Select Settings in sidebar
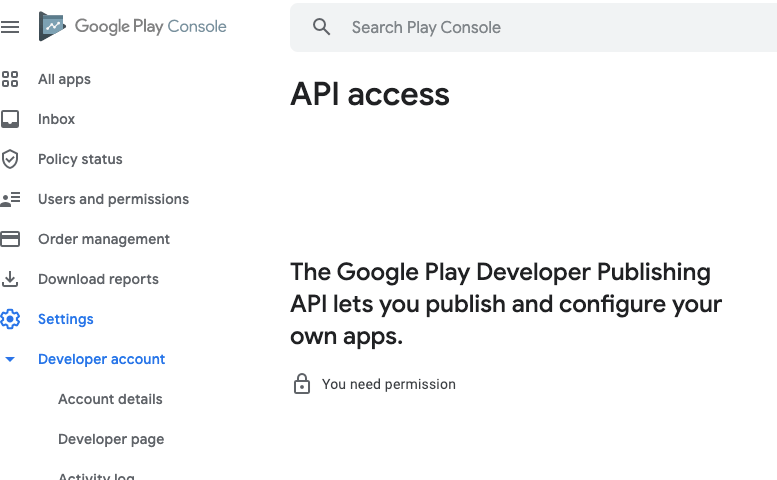This screenshot has height=480, width=777. pyautogui.click(x=66, y=320)
